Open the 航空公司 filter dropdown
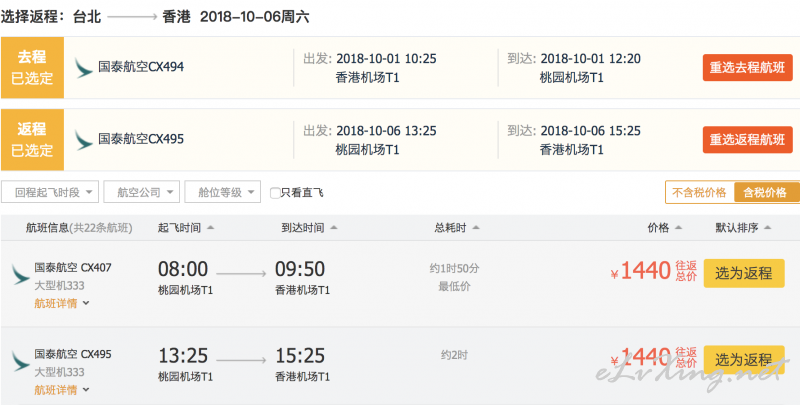This screenshot has width=800, height=405. coord(141,192)
